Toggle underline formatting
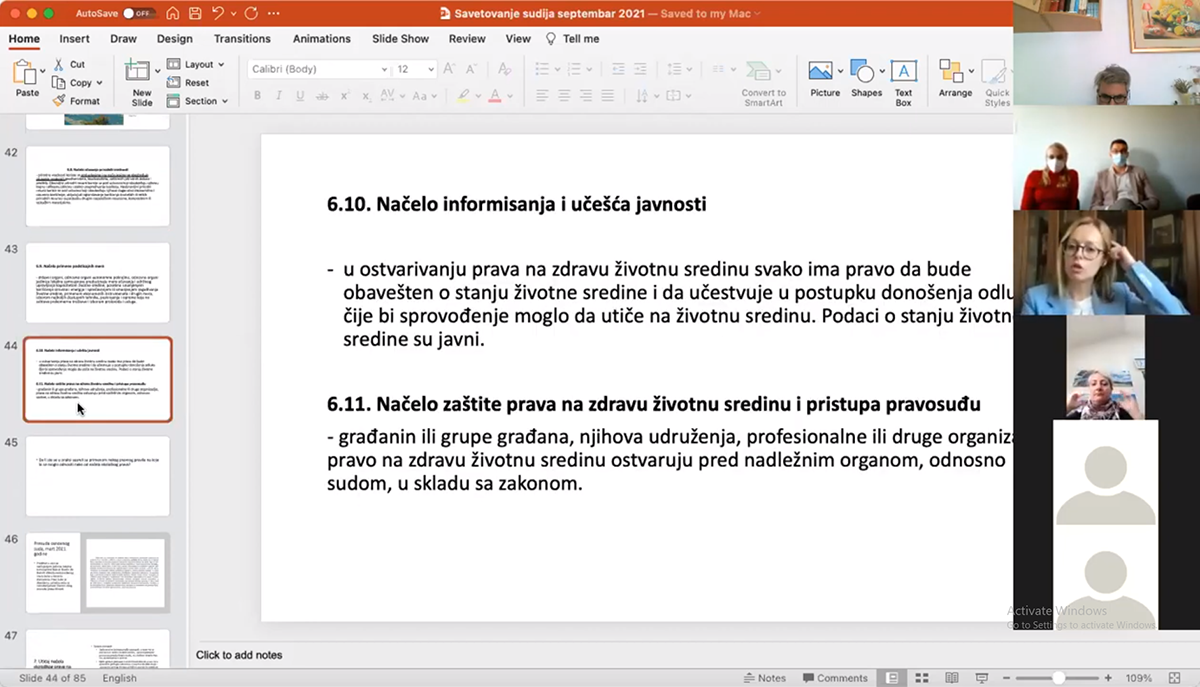Image resolution: width=1200 pixels, height=687 pixels. pyautogui.click(x=301, y=96)
